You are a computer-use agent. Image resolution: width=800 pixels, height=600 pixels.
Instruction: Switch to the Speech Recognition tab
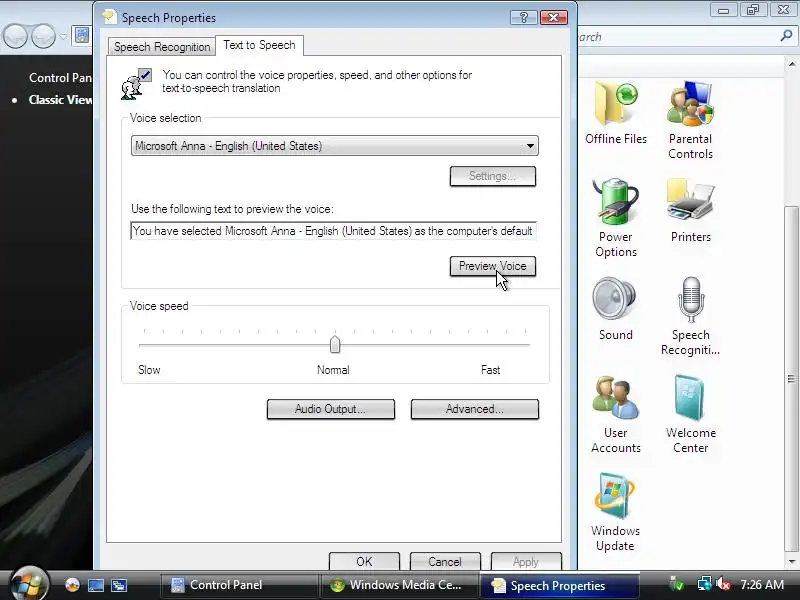(162, 47)
